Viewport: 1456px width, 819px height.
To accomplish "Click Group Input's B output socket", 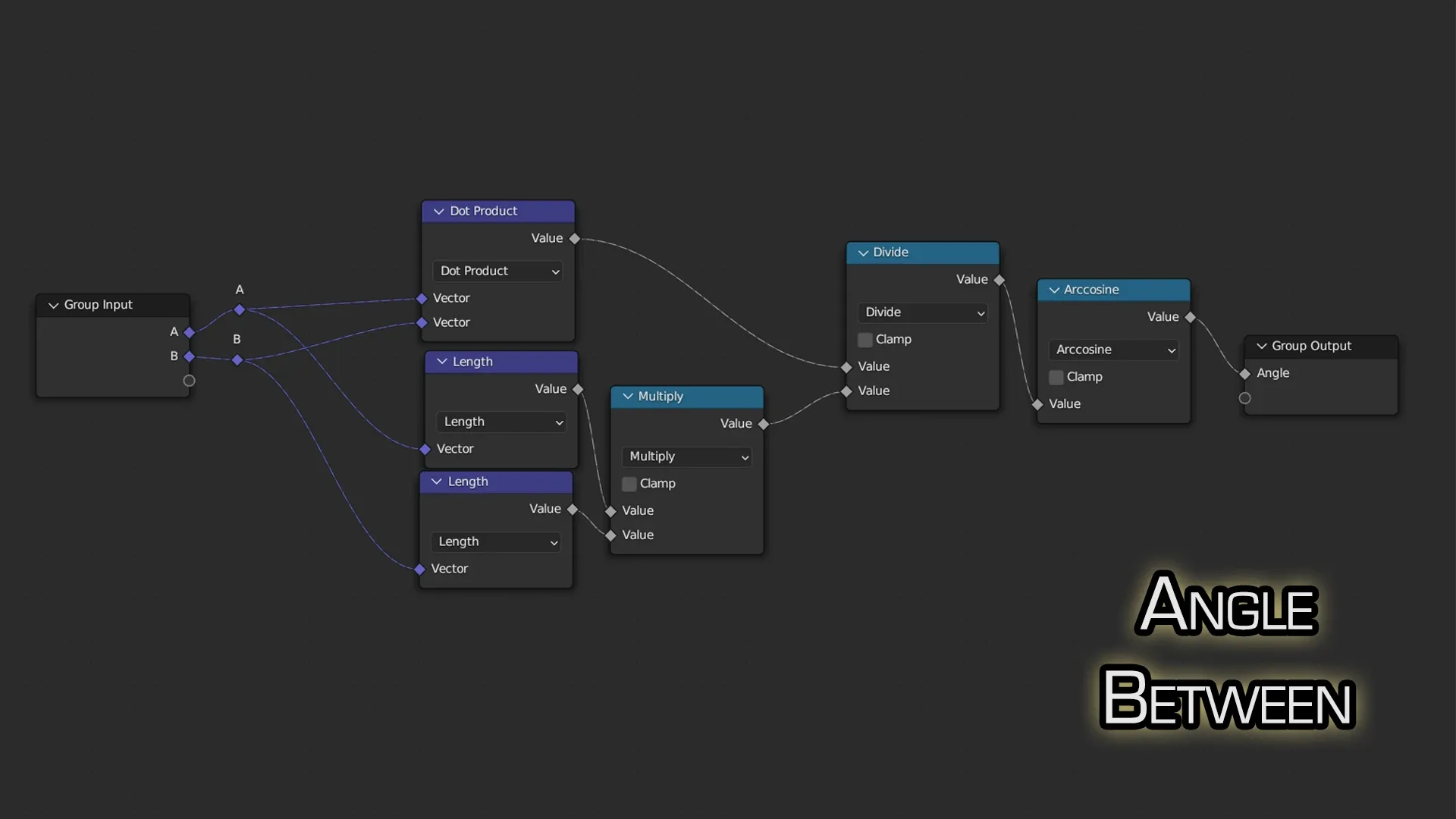I will (x=190, y=356).
